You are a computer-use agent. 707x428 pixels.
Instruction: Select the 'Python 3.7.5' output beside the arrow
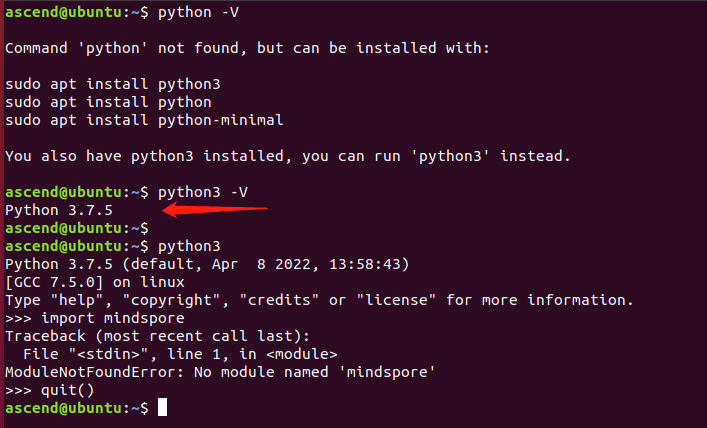[x=58, y=210]
